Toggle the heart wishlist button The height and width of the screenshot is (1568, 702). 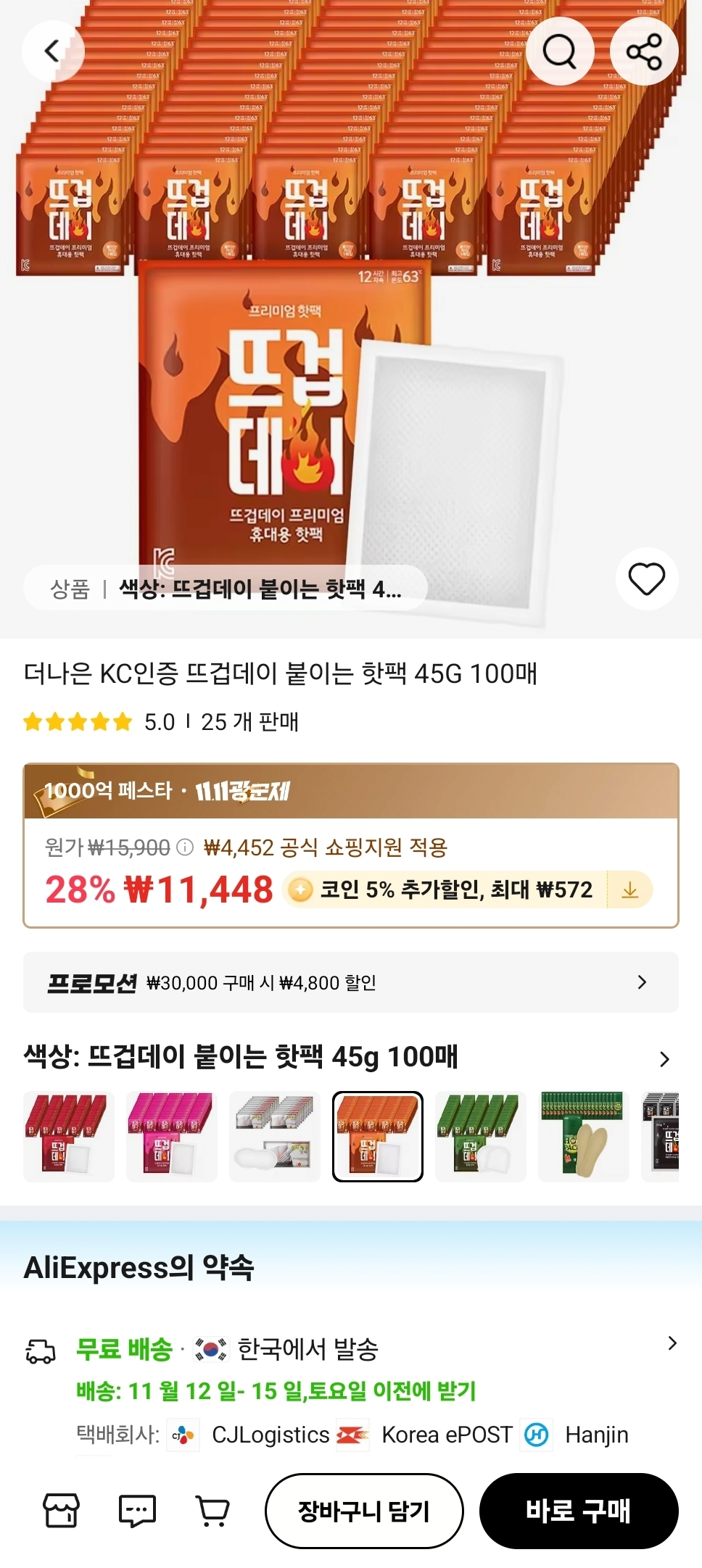[647, 578]
